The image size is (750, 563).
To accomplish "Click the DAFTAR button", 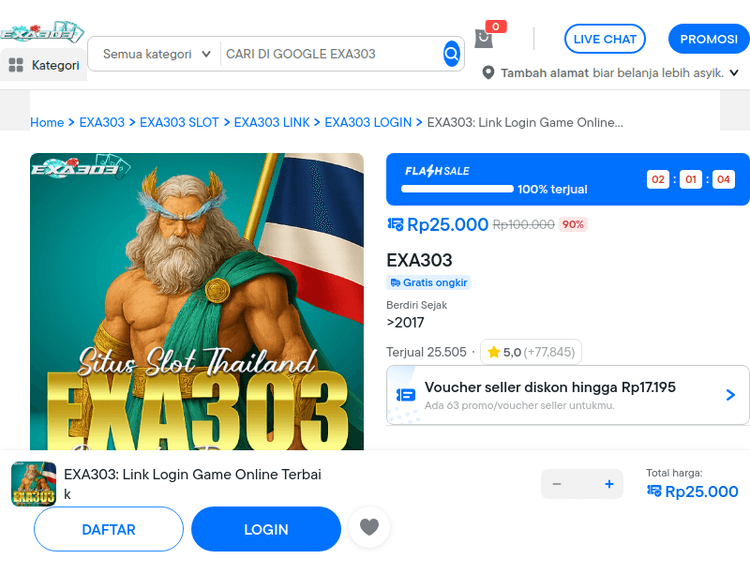I will [109, 529].
